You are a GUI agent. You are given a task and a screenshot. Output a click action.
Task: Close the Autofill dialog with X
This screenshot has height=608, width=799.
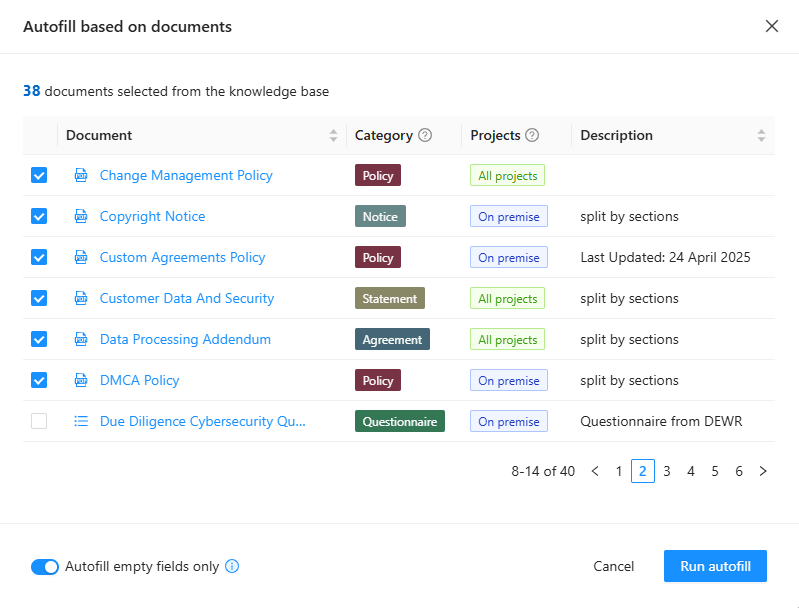tap(771, 27)
